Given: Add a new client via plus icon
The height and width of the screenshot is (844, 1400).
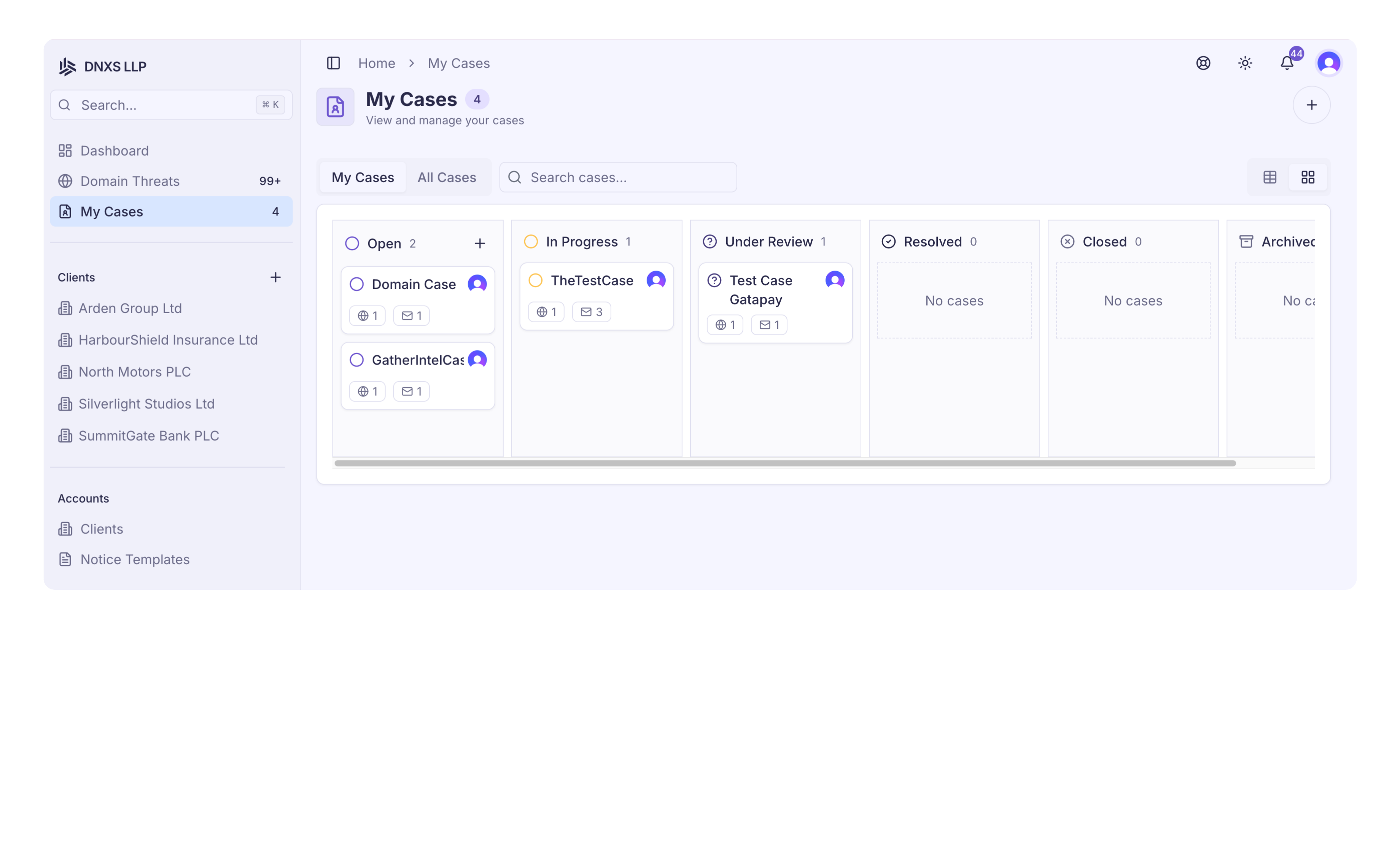Looking at the screenshot, I should tap(275, 277).
